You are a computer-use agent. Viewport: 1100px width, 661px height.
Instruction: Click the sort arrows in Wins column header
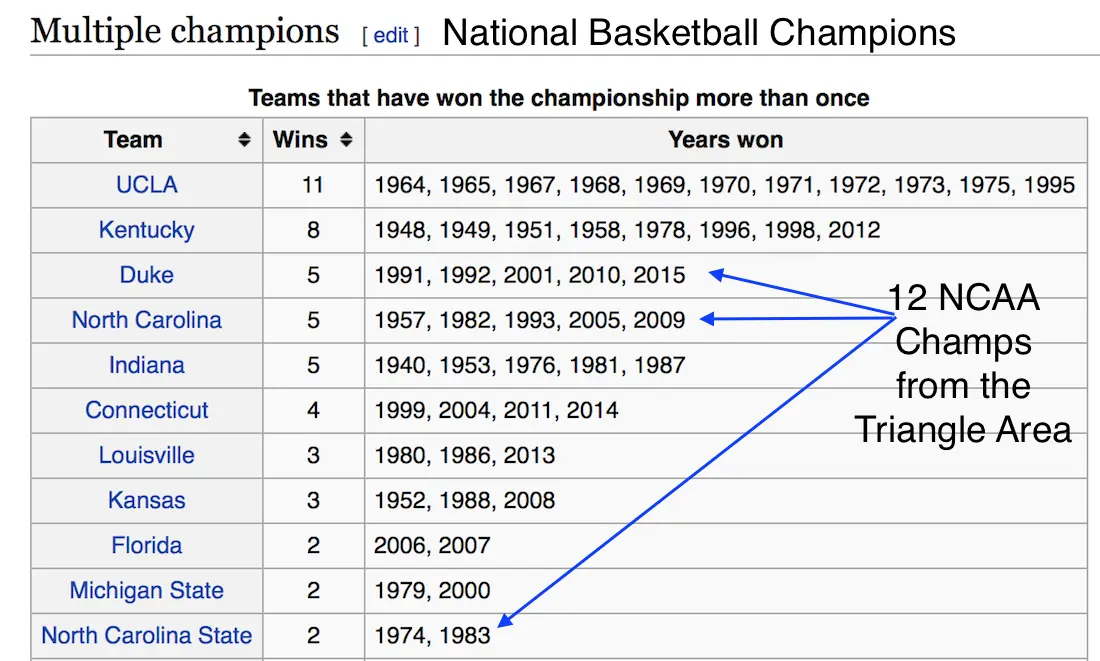click(346, 141)
